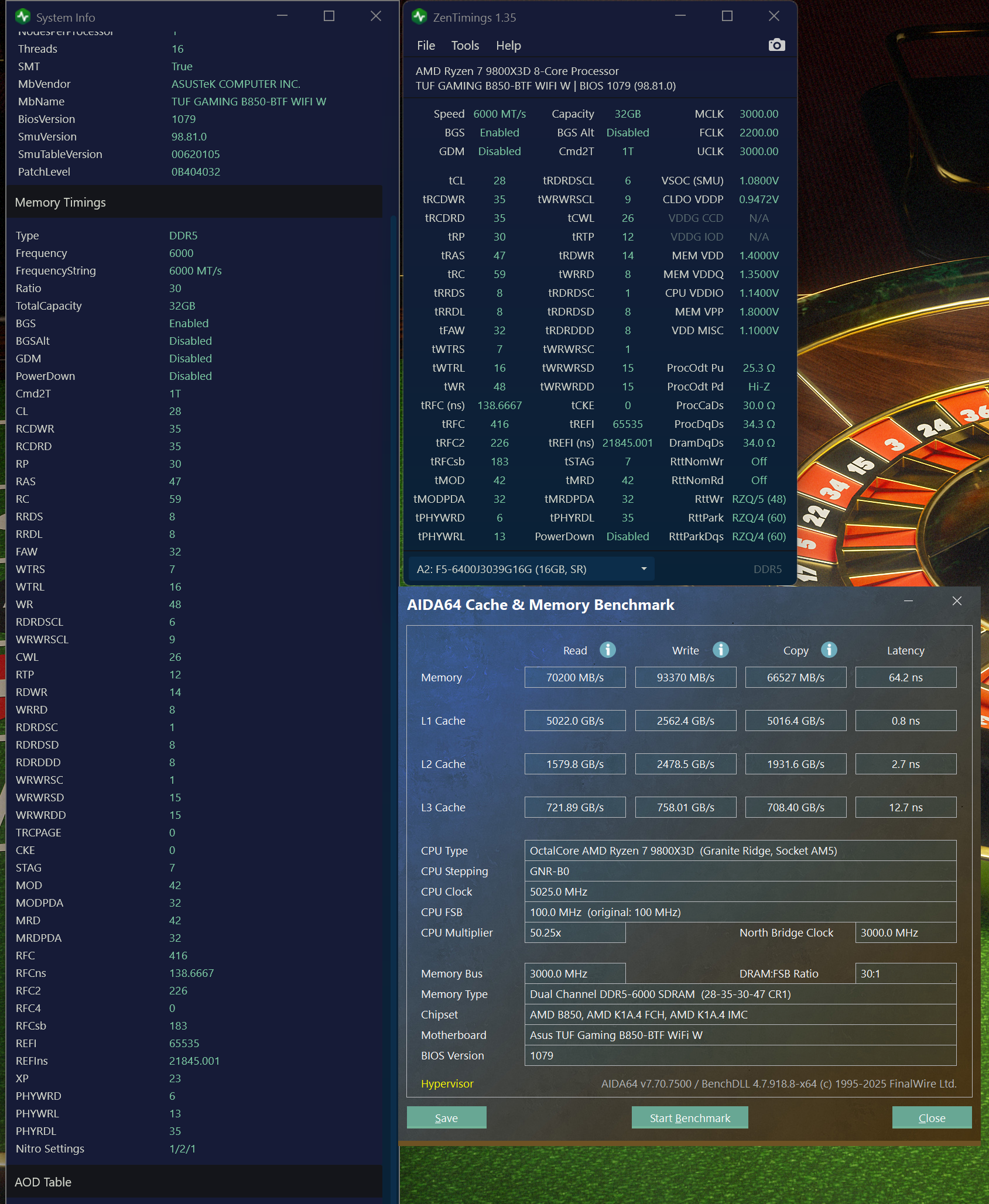Select the Memory Read result 70200 MB/s
989x1204 pixels.
pyautogui.click(x=575, y=677)
